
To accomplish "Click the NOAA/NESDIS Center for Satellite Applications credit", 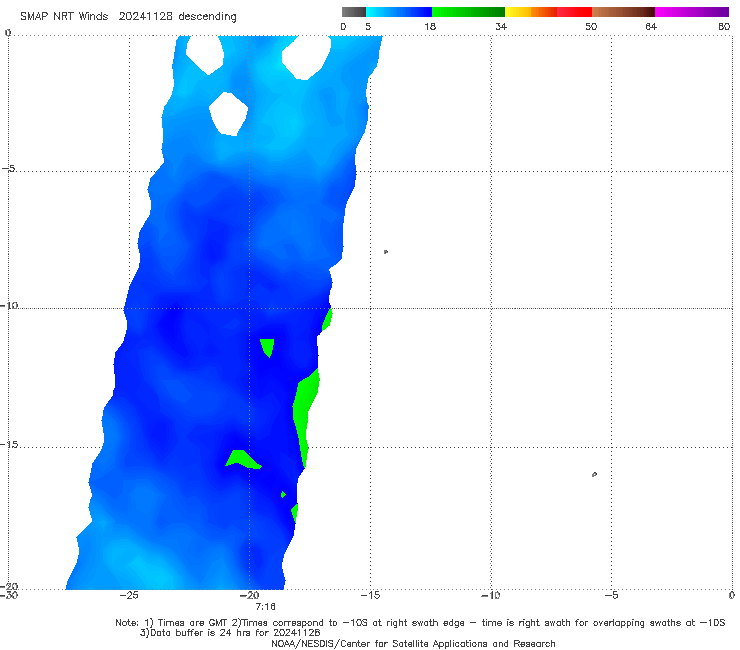I will point(413,643).
